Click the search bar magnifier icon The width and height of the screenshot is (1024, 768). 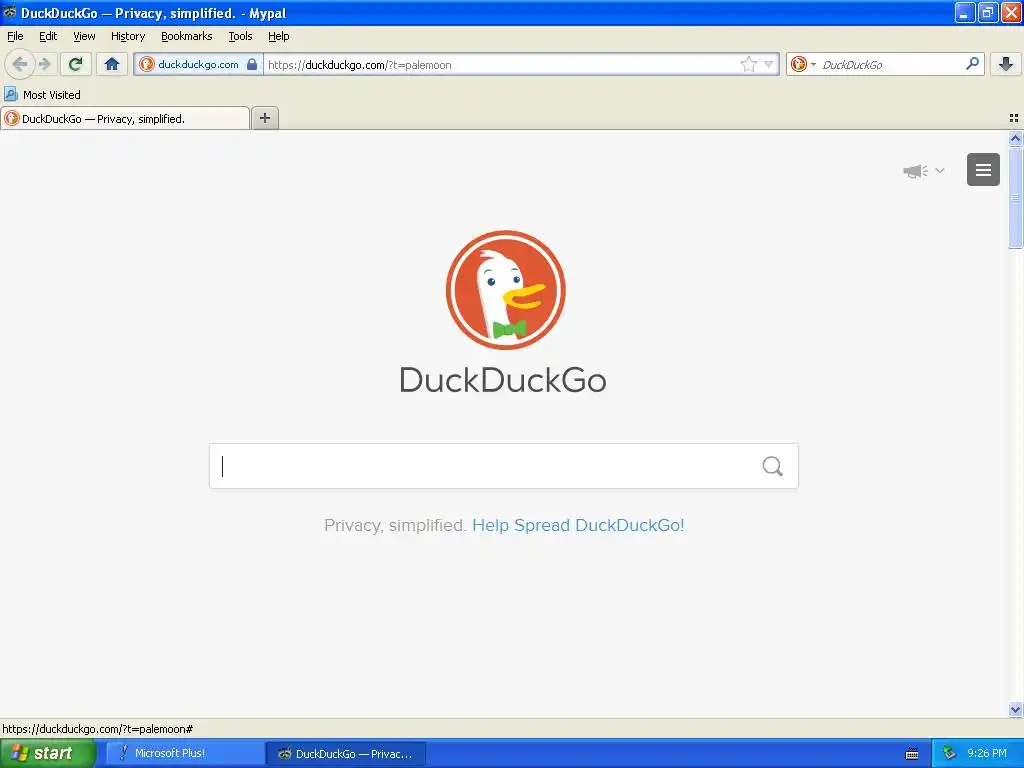coord(972,64)
